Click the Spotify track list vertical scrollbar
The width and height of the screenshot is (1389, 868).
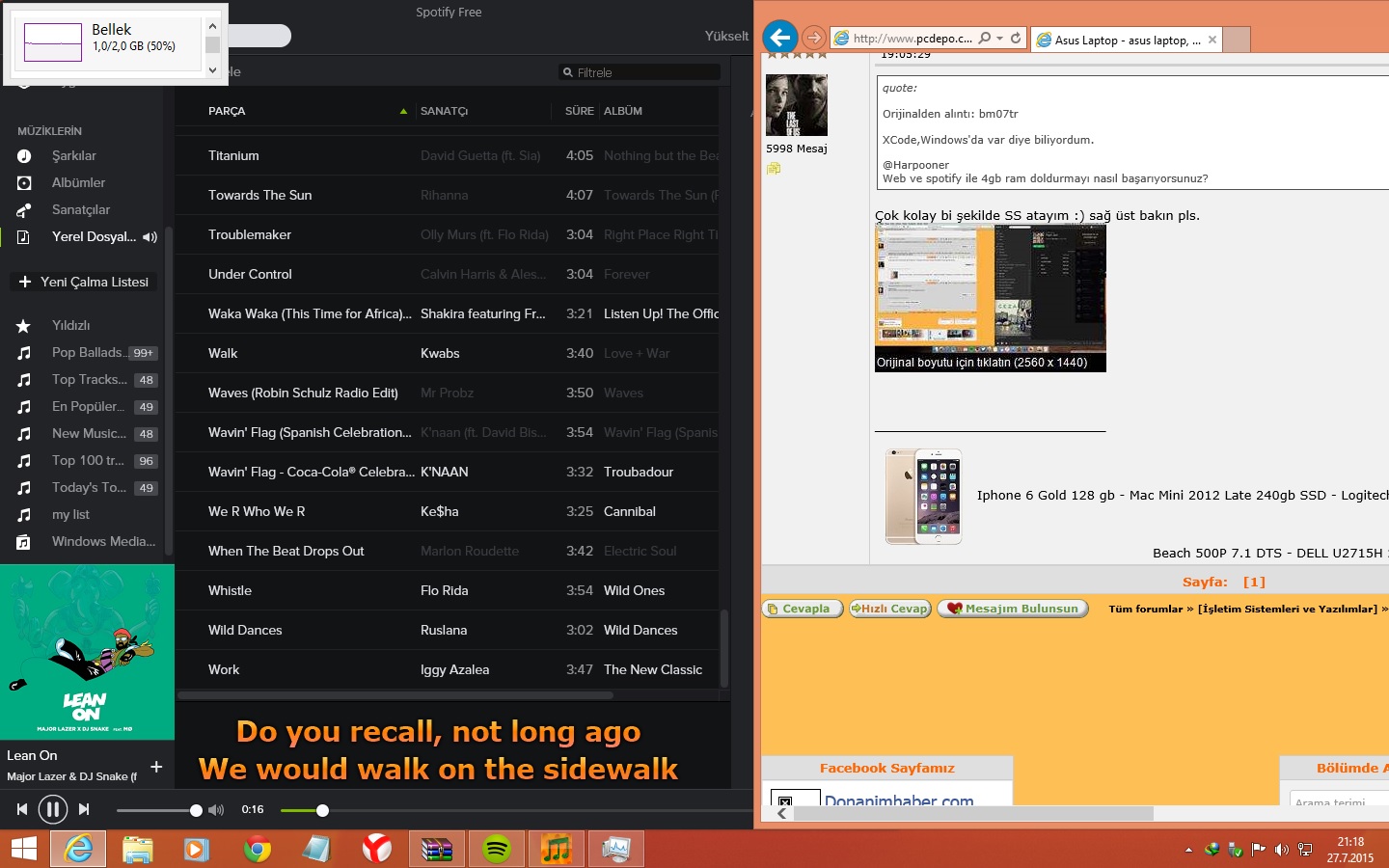(724, 647)
